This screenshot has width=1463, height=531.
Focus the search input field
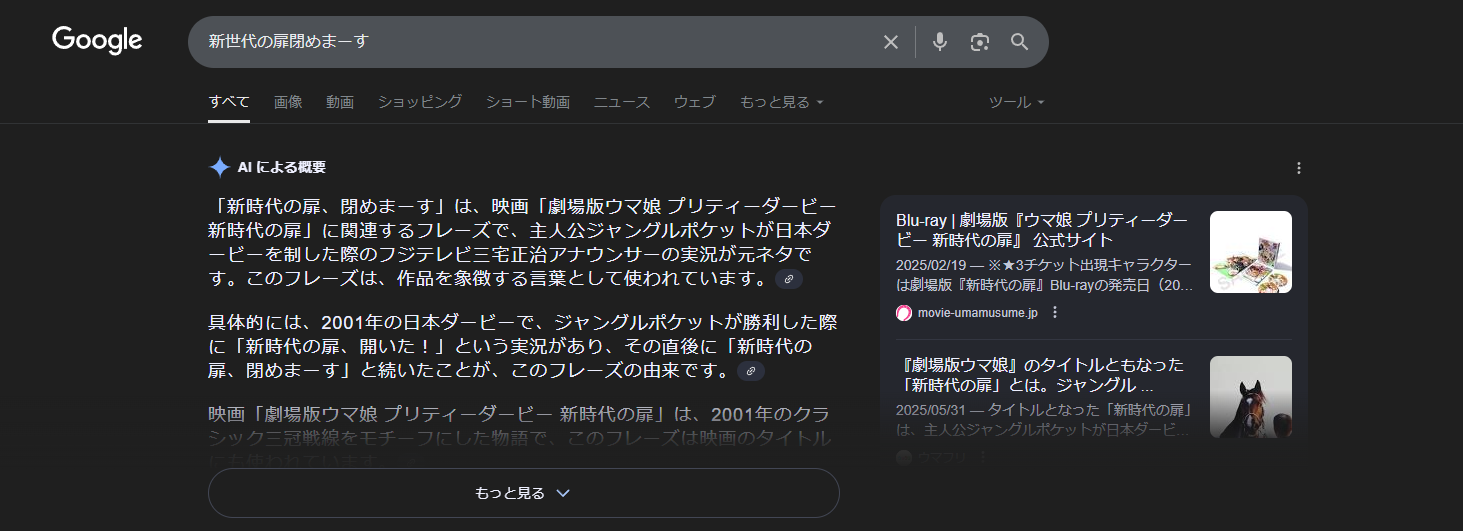(530, 42)
